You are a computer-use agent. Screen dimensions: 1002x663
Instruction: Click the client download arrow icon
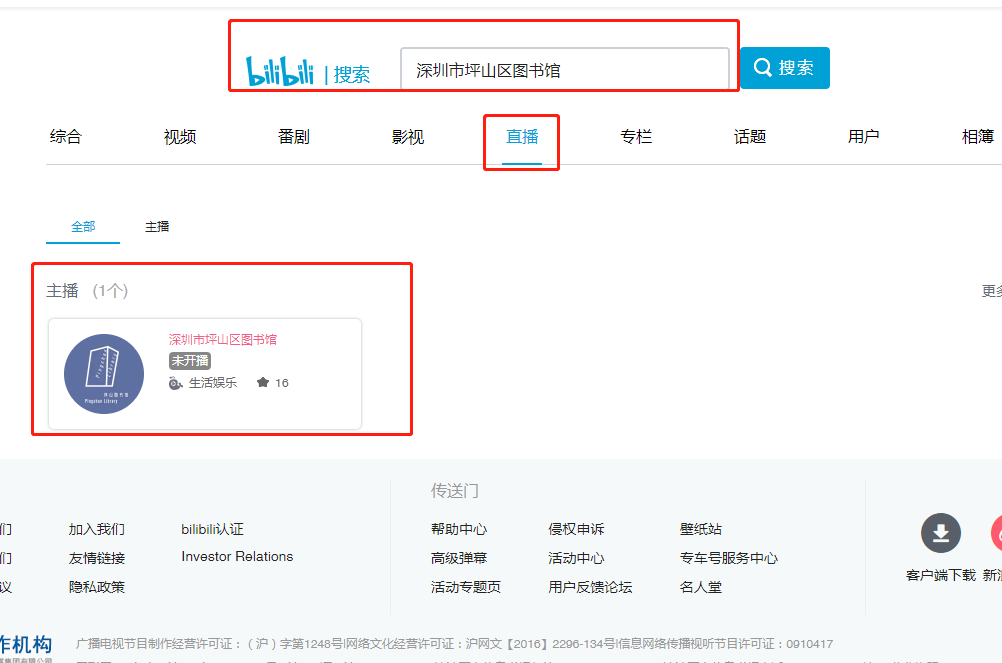941,533
